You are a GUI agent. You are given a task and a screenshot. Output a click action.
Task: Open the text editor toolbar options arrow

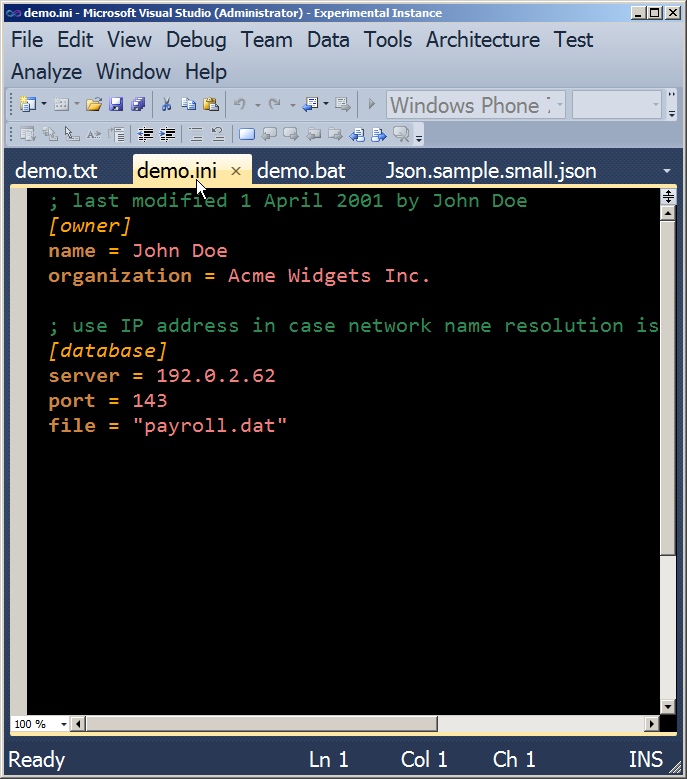click(x=419, y=136)
